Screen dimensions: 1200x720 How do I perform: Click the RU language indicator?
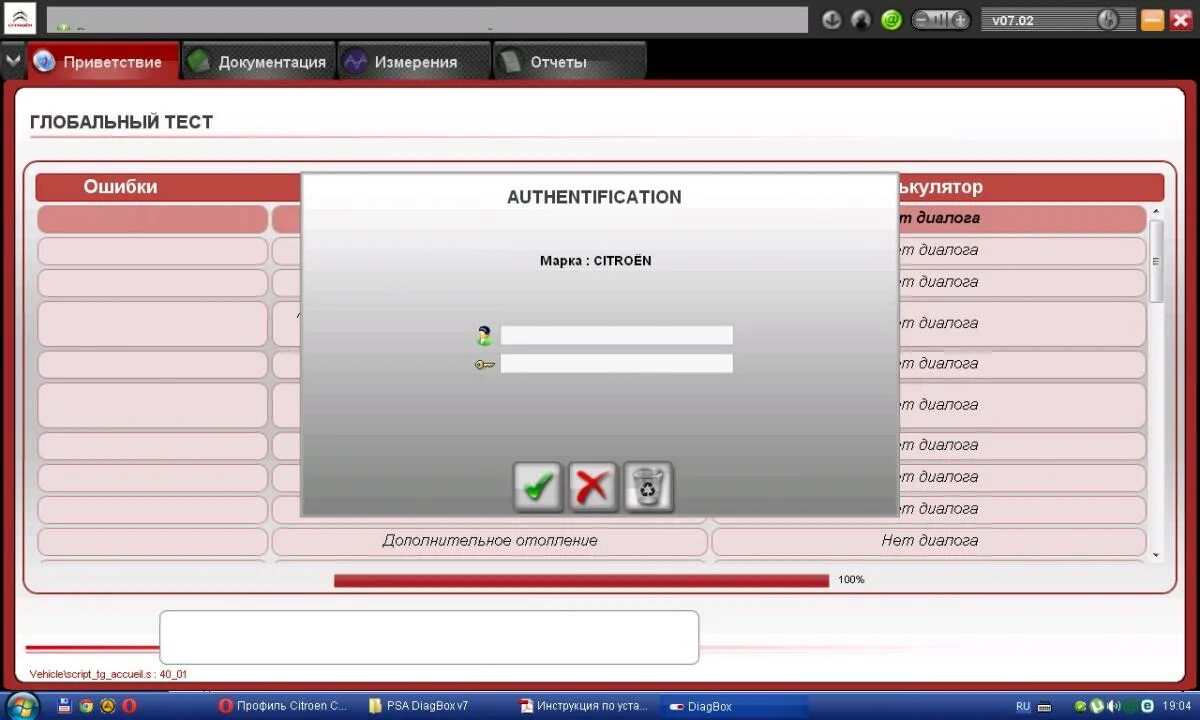[1023, 706]
